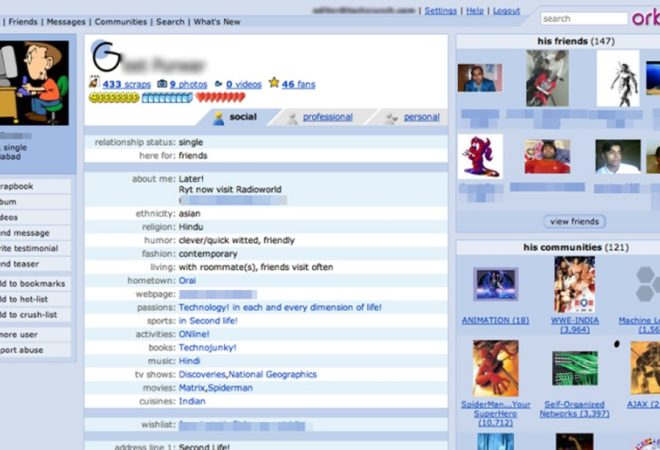Click the yellow smiley rating icons
Screen dimensions: 660x450
tap(114, 98)
